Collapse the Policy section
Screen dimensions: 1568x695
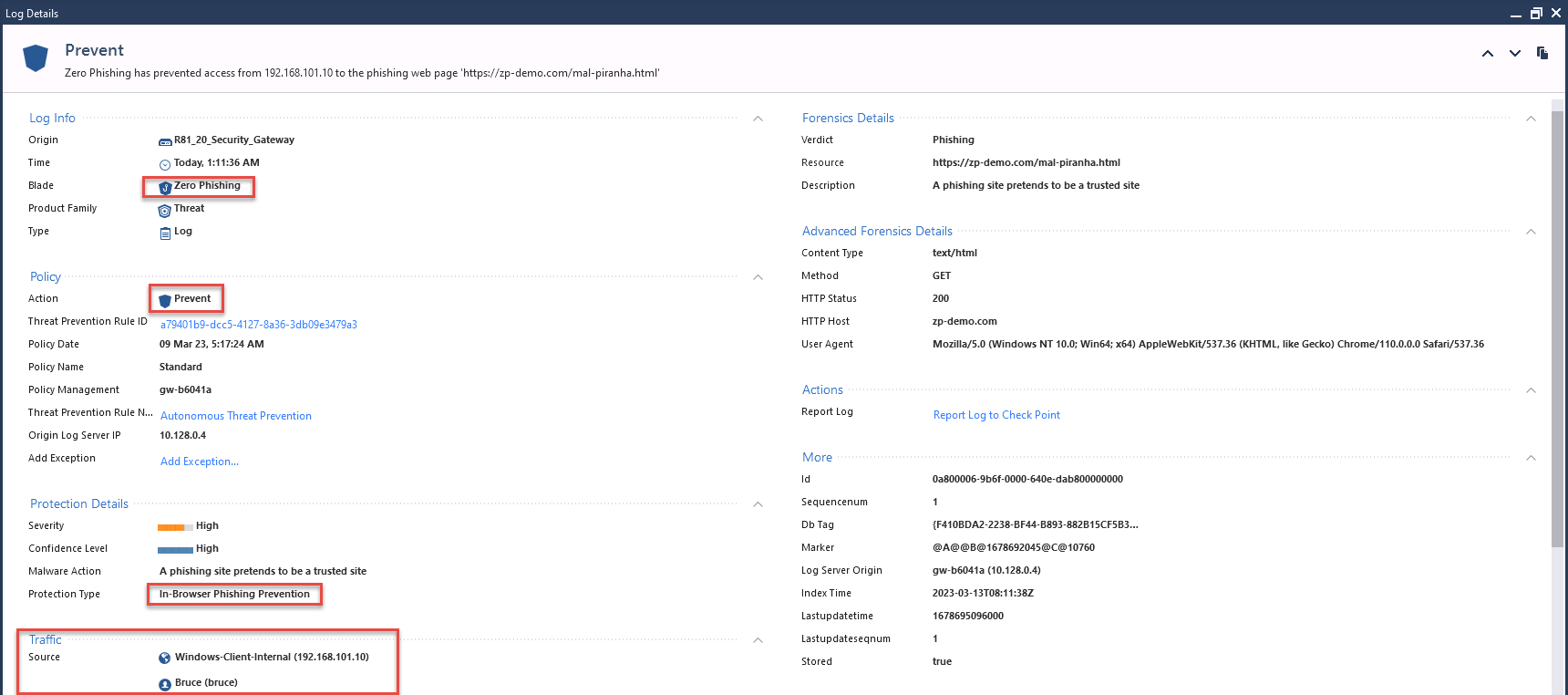coord(758,277)
